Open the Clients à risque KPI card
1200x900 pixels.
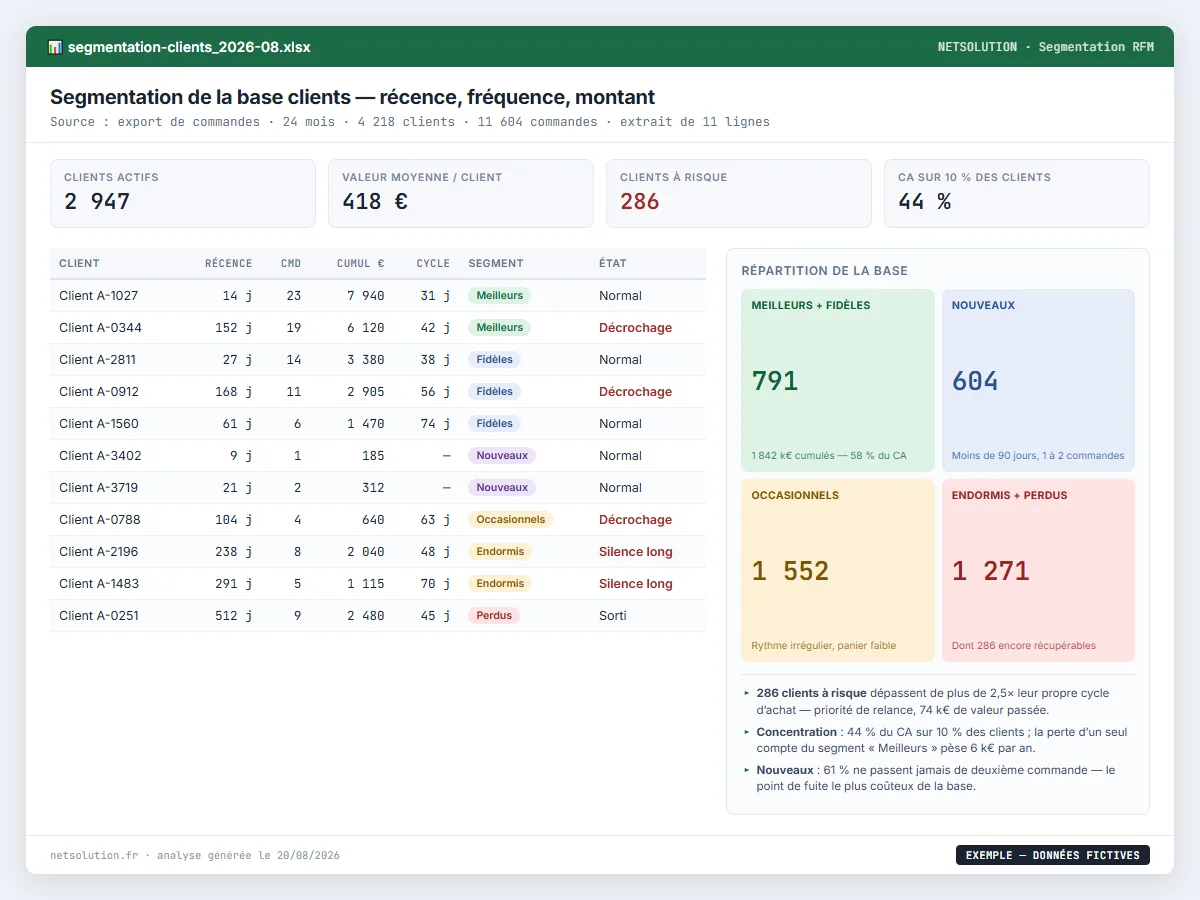coord(739,194)
